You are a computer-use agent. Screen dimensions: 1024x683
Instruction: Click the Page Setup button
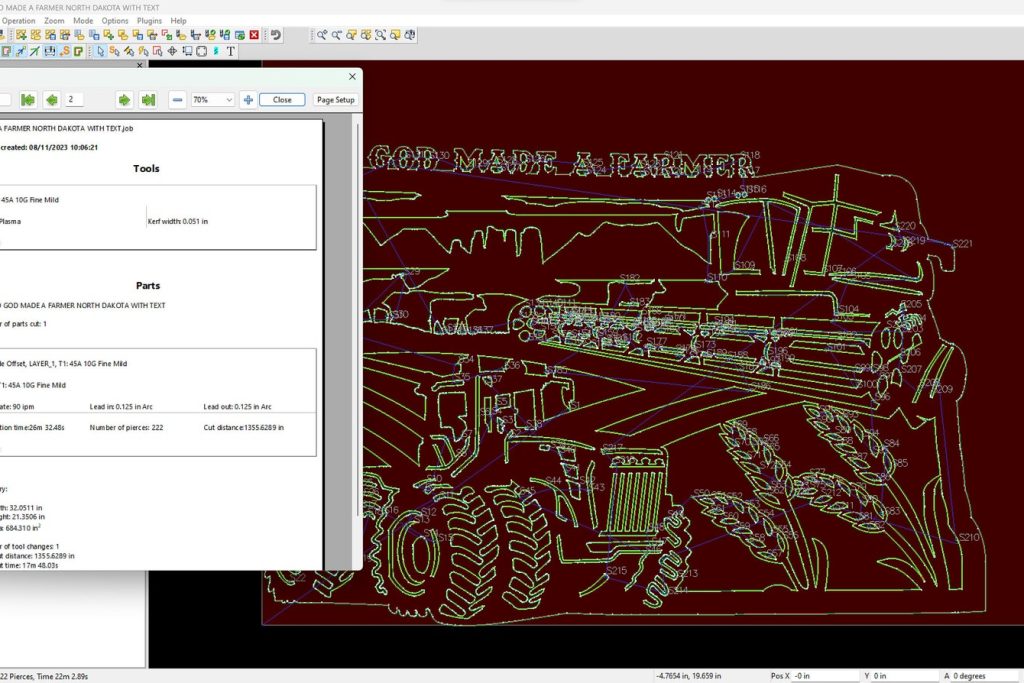336,100
